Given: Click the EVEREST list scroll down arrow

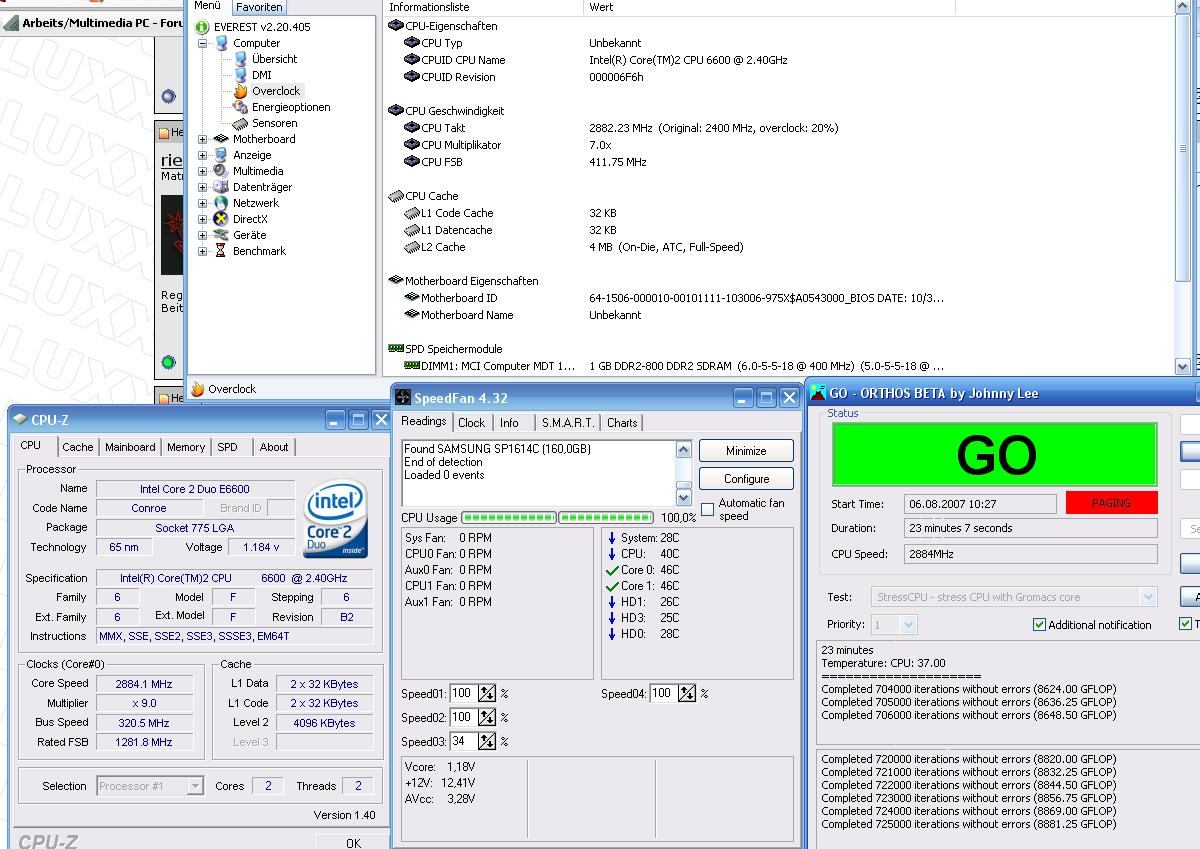Looking at the screenshot, I should click(1182, 367).
